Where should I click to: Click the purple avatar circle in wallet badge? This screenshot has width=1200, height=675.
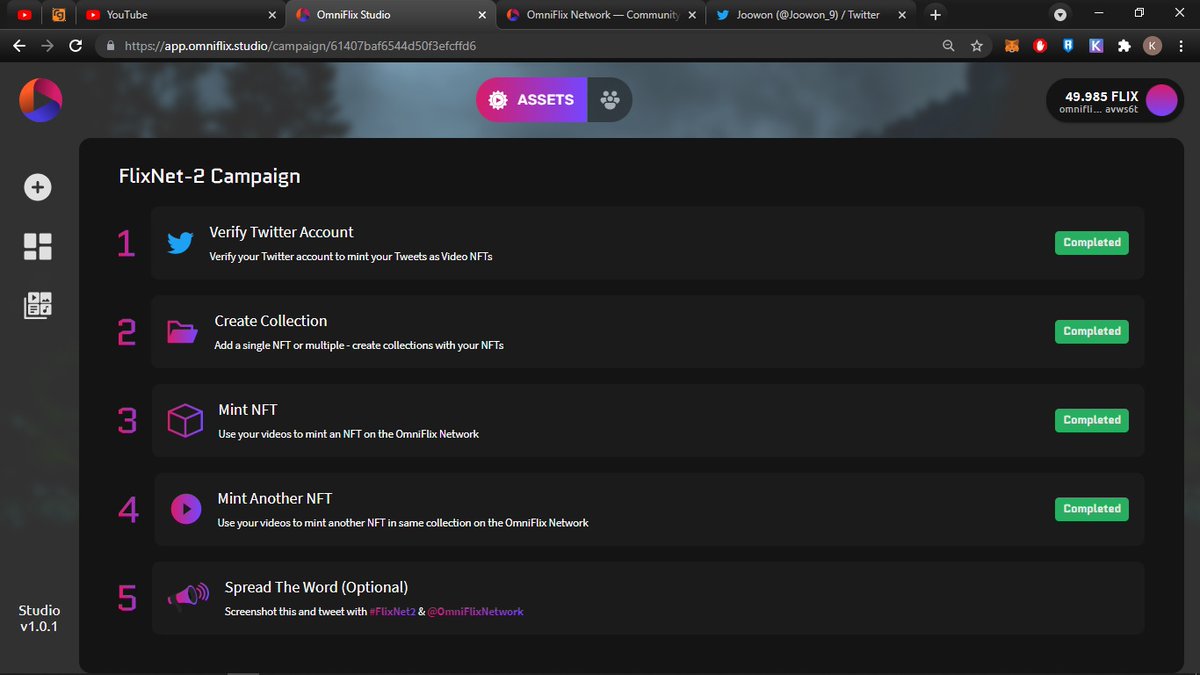pos(1161,100)
